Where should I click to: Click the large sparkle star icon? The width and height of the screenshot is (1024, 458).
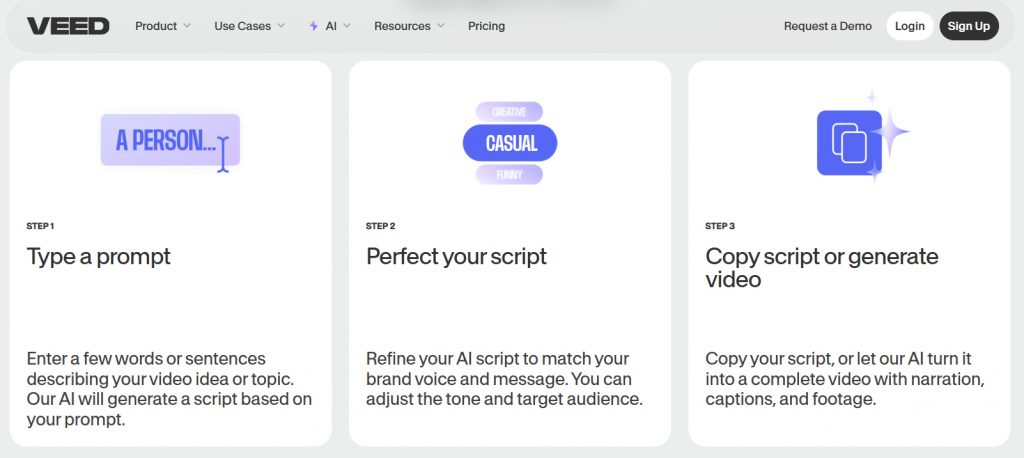coord(889,132)
